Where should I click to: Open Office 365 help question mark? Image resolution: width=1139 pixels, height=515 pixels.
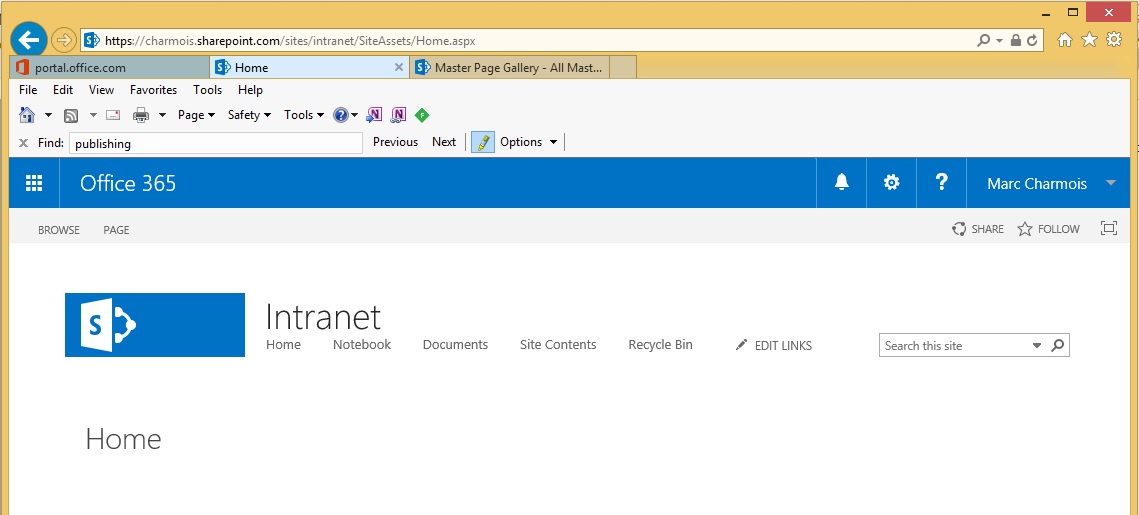(x=941, y=182)
